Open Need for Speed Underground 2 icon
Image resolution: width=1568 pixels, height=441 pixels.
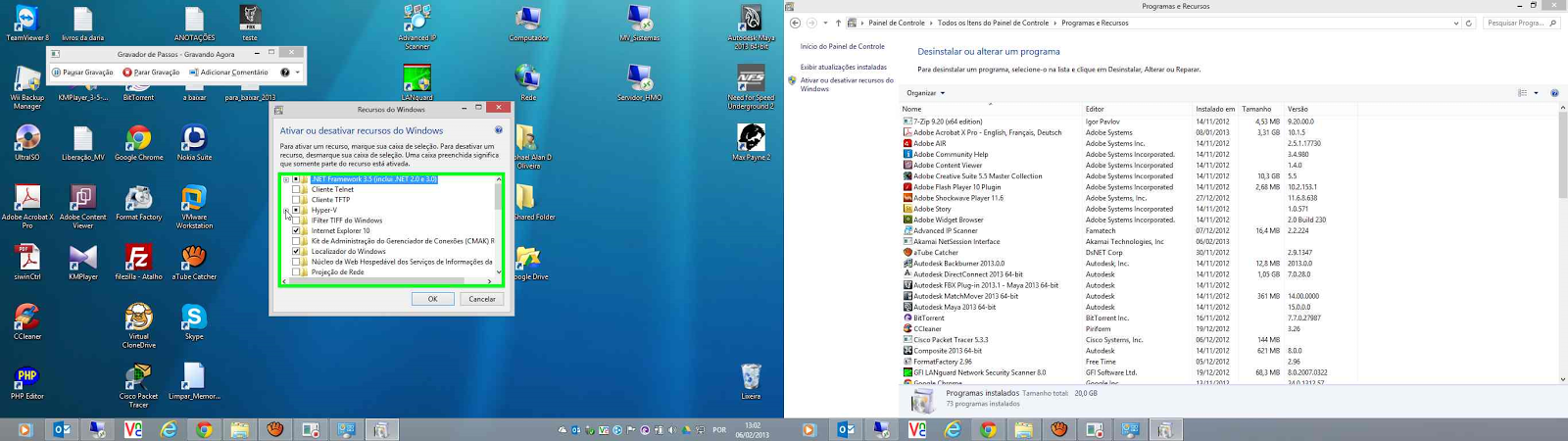(x=751, y=87)
